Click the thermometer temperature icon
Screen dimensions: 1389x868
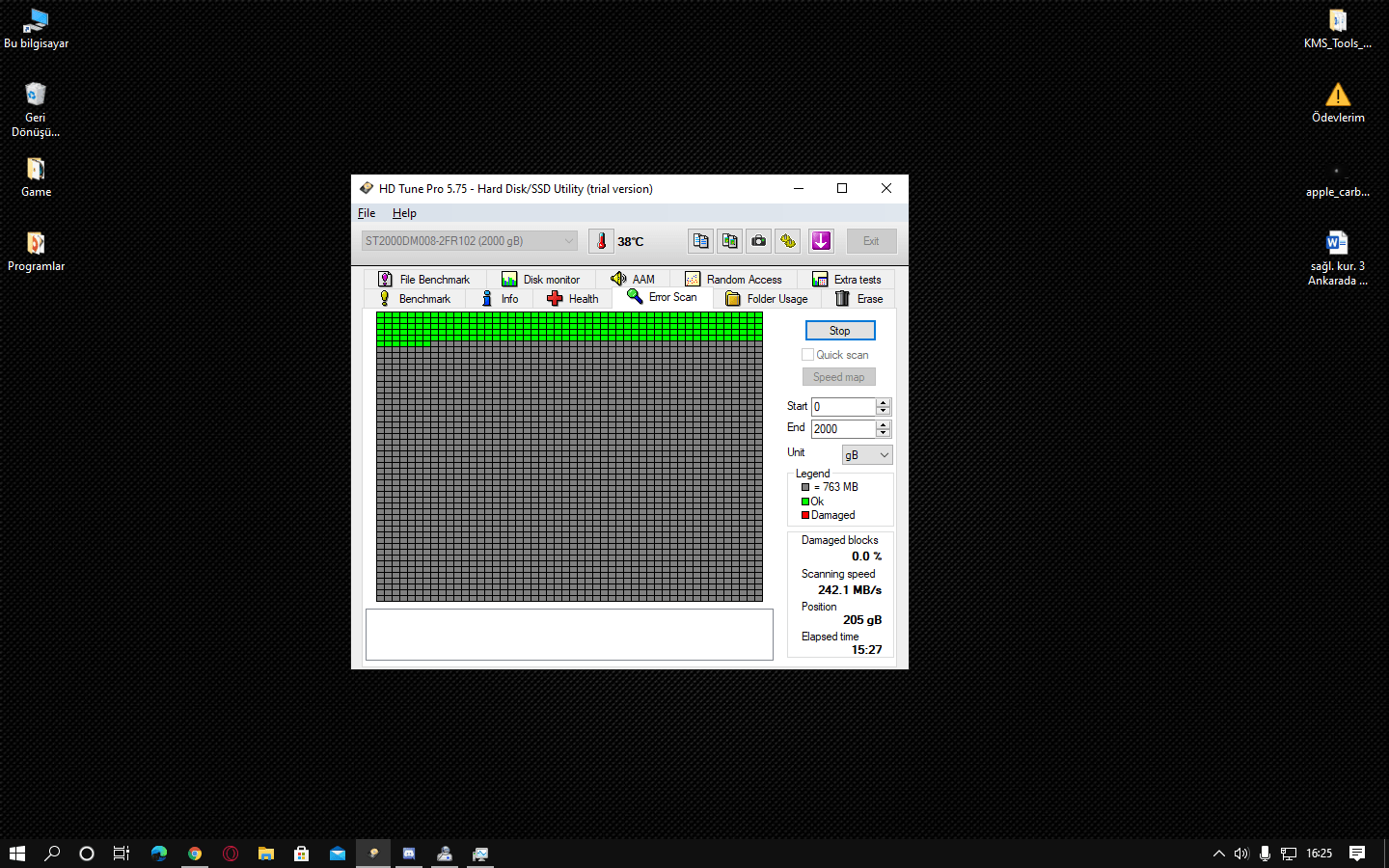coord(601,241)
